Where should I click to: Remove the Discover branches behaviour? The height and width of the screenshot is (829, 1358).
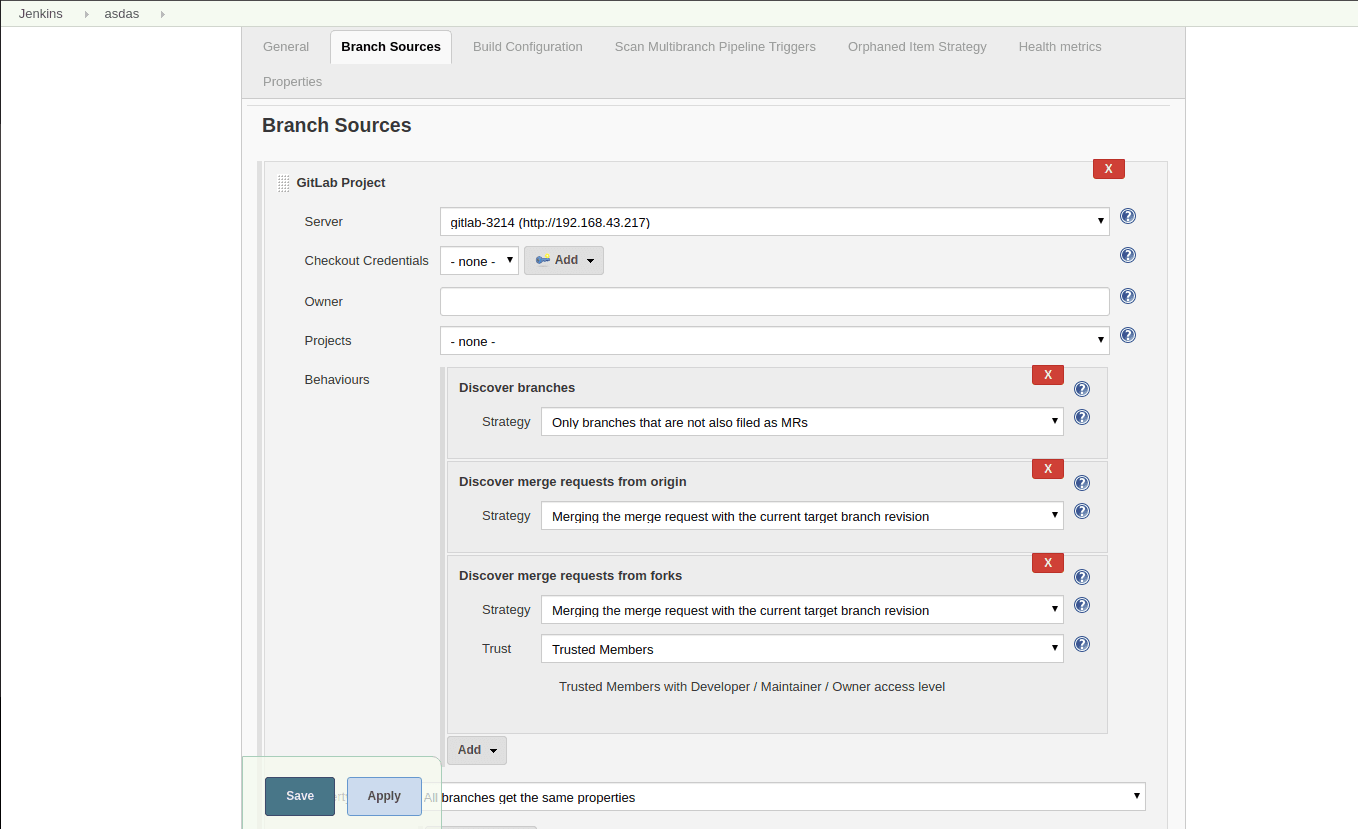click(1047, 374)
